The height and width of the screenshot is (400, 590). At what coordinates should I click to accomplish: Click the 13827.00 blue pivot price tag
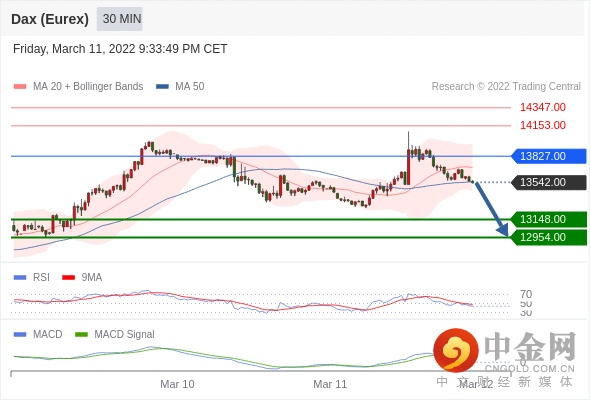[549, 156]
